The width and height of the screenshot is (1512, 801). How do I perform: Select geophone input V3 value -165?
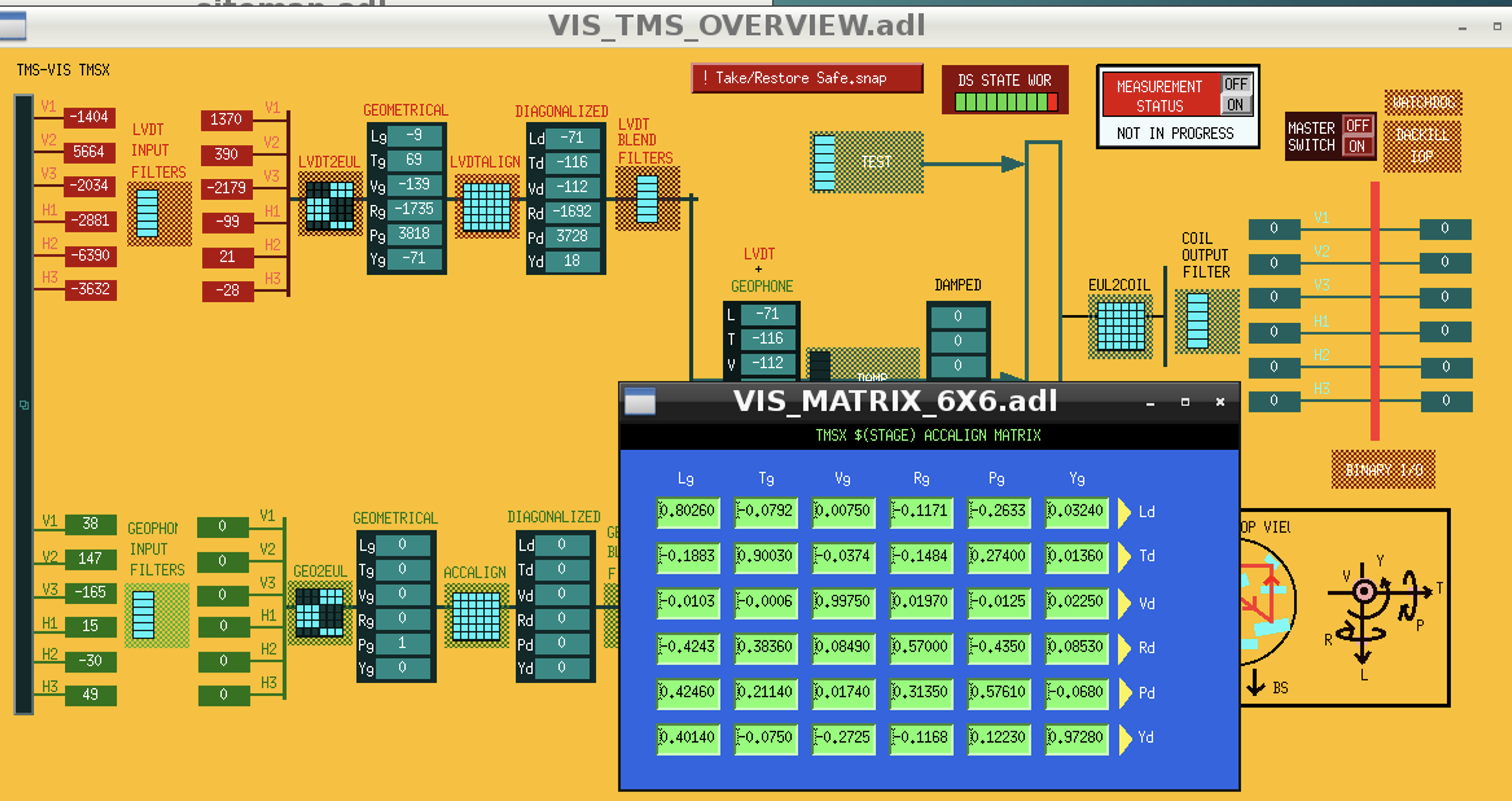click(90, 592)
